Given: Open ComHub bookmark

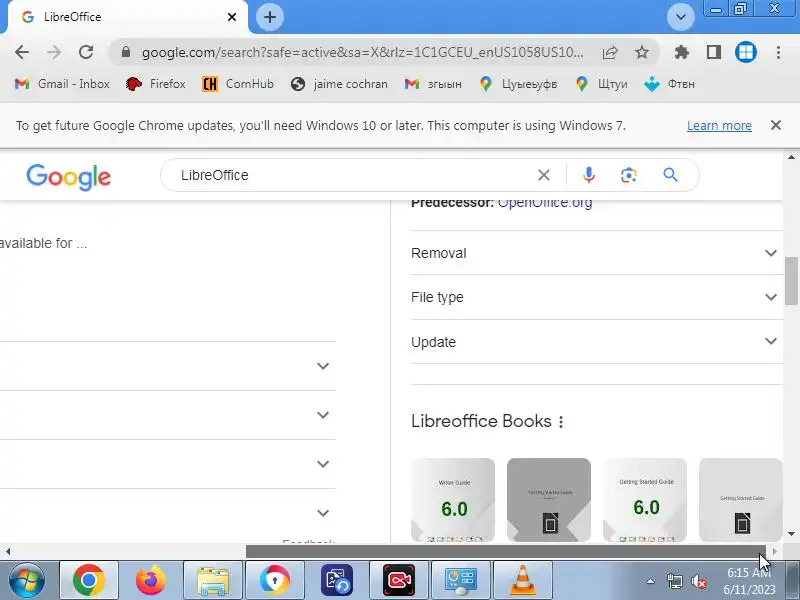Looking at the screenshot, I should 238,84.
